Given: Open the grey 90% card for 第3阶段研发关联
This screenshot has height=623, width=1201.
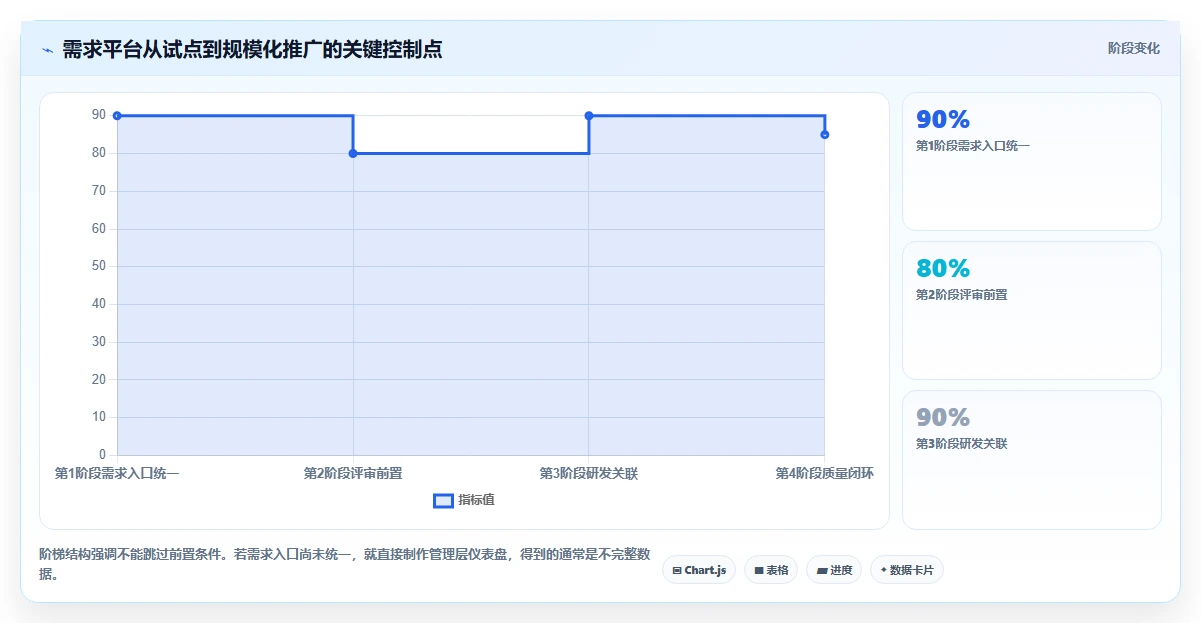Looking at the screenshot, I should click(x=1032, y=460).
